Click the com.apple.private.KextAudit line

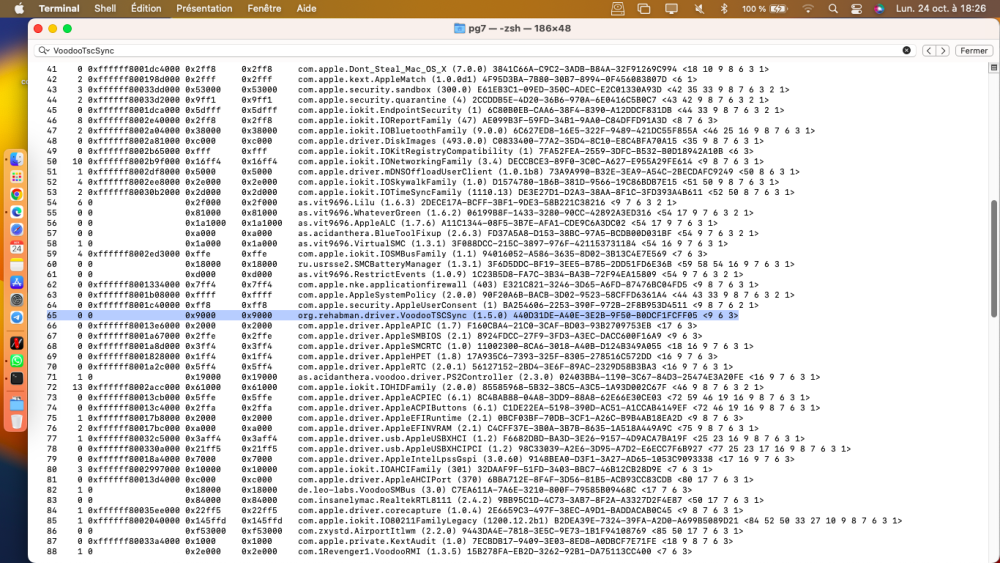(x=390, y=541)
